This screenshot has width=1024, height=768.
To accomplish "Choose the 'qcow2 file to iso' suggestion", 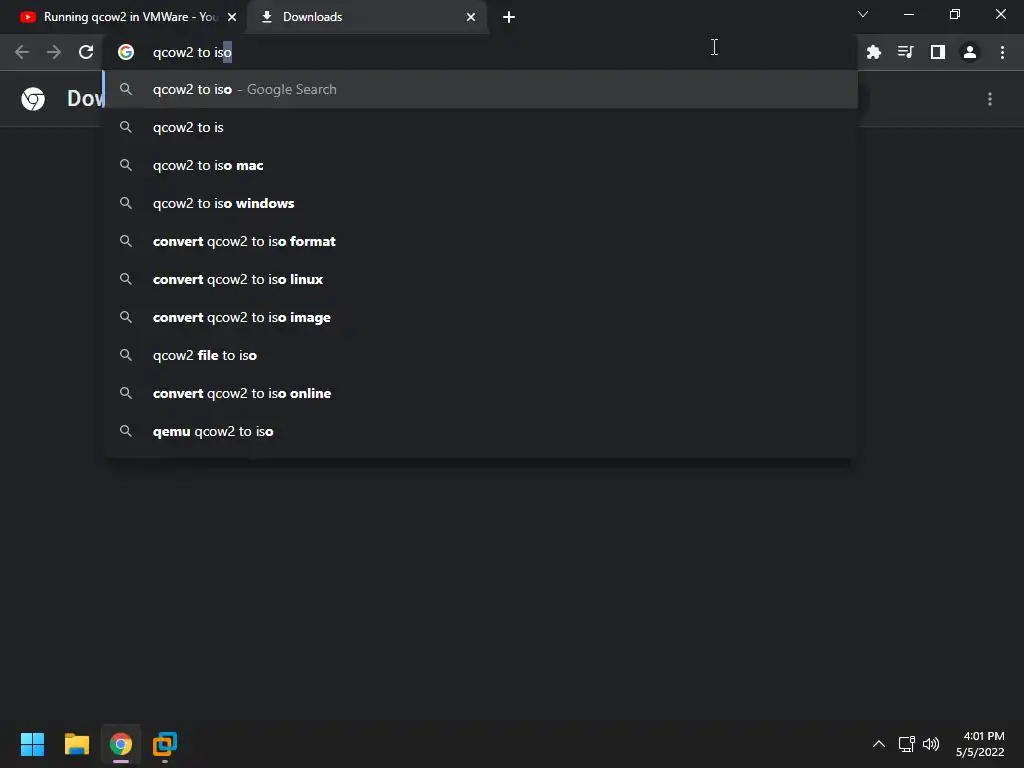I will pyautogui.click(x=481, y=355).
